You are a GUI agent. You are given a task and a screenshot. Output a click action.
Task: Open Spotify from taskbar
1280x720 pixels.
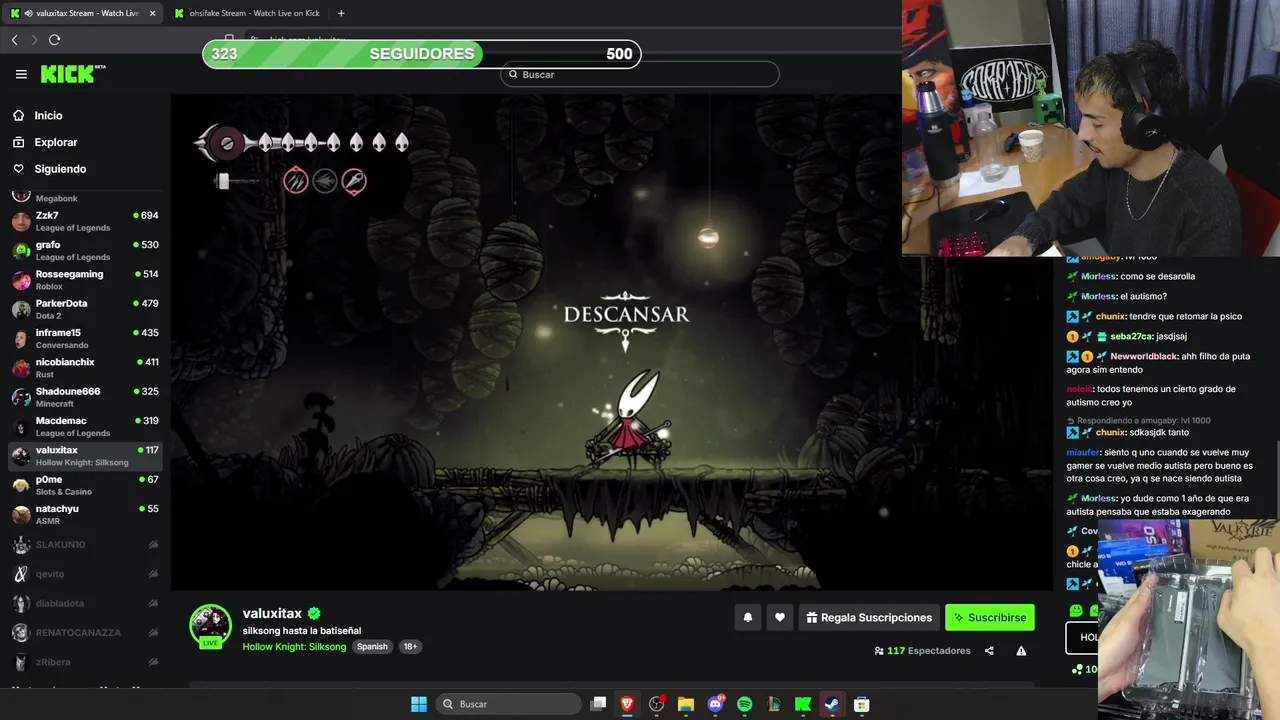tap(744, 704)
